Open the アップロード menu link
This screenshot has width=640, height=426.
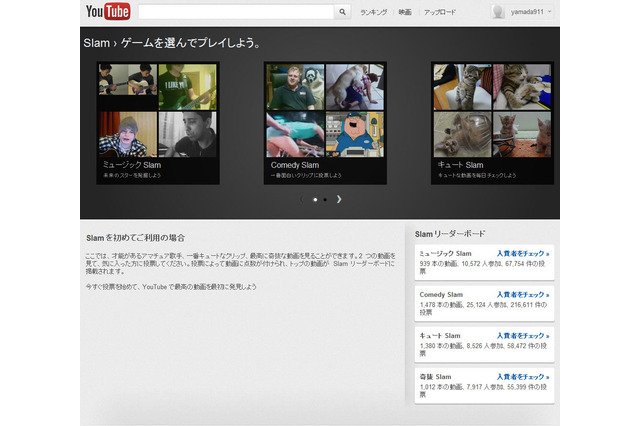pos(440,12)
